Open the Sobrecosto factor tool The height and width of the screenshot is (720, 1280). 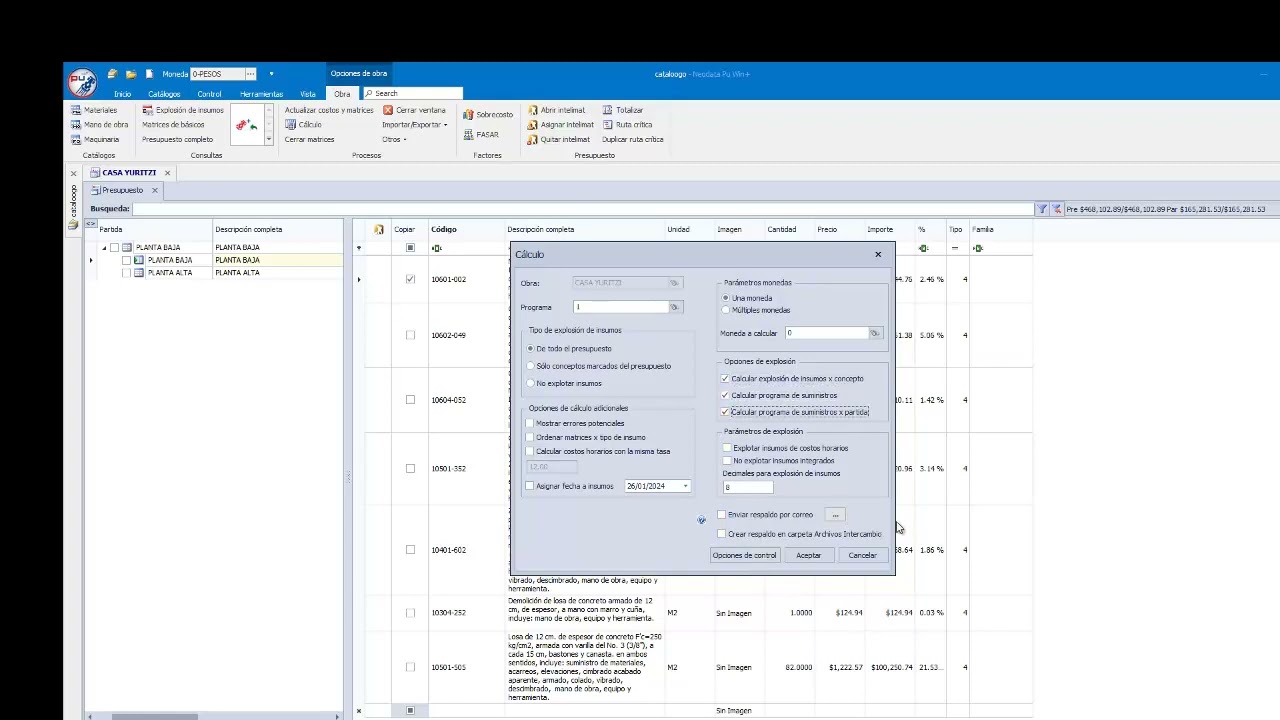click(x=487, y=115)
